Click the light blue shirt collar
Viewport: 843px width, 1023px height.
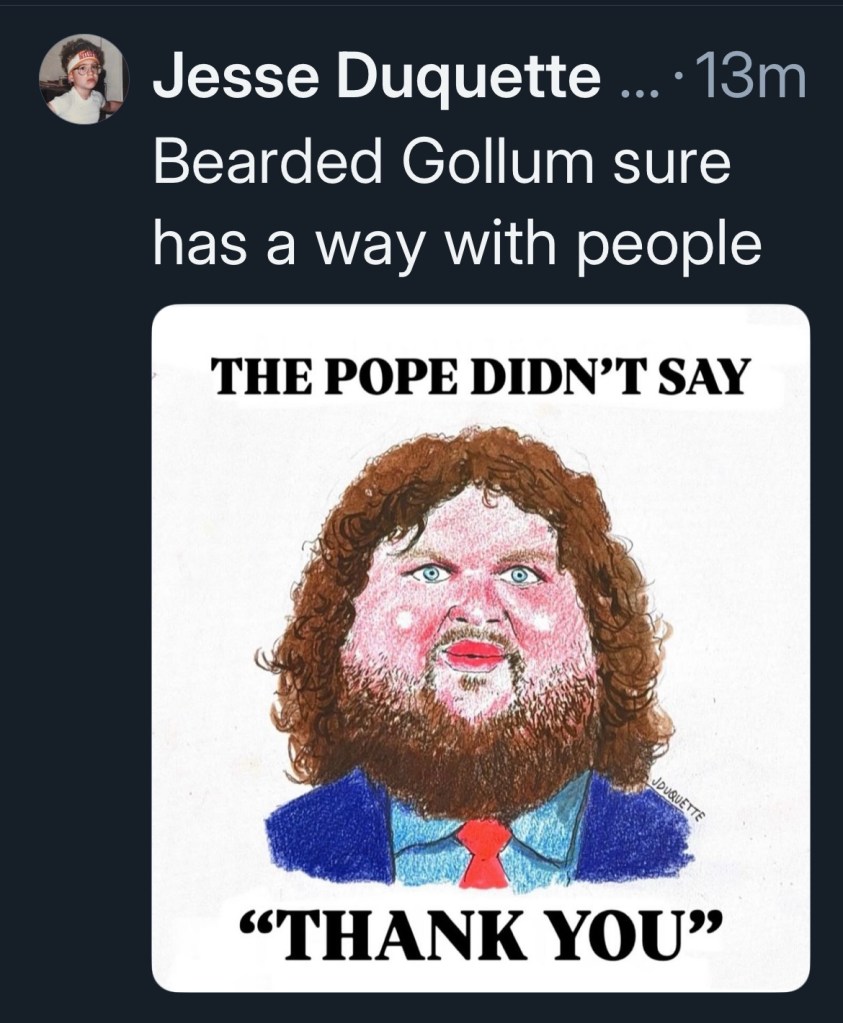[x=430, y=838]
